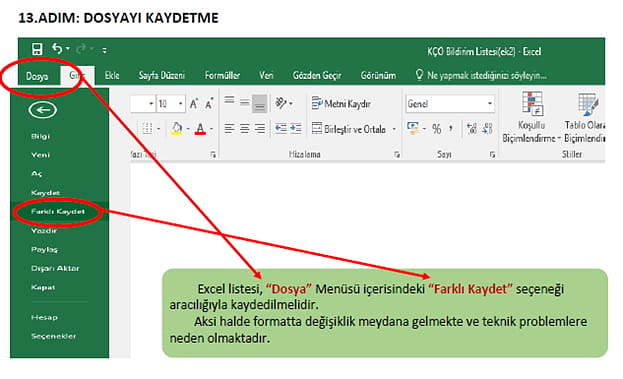Apply yellow fill color bucket

177,129
